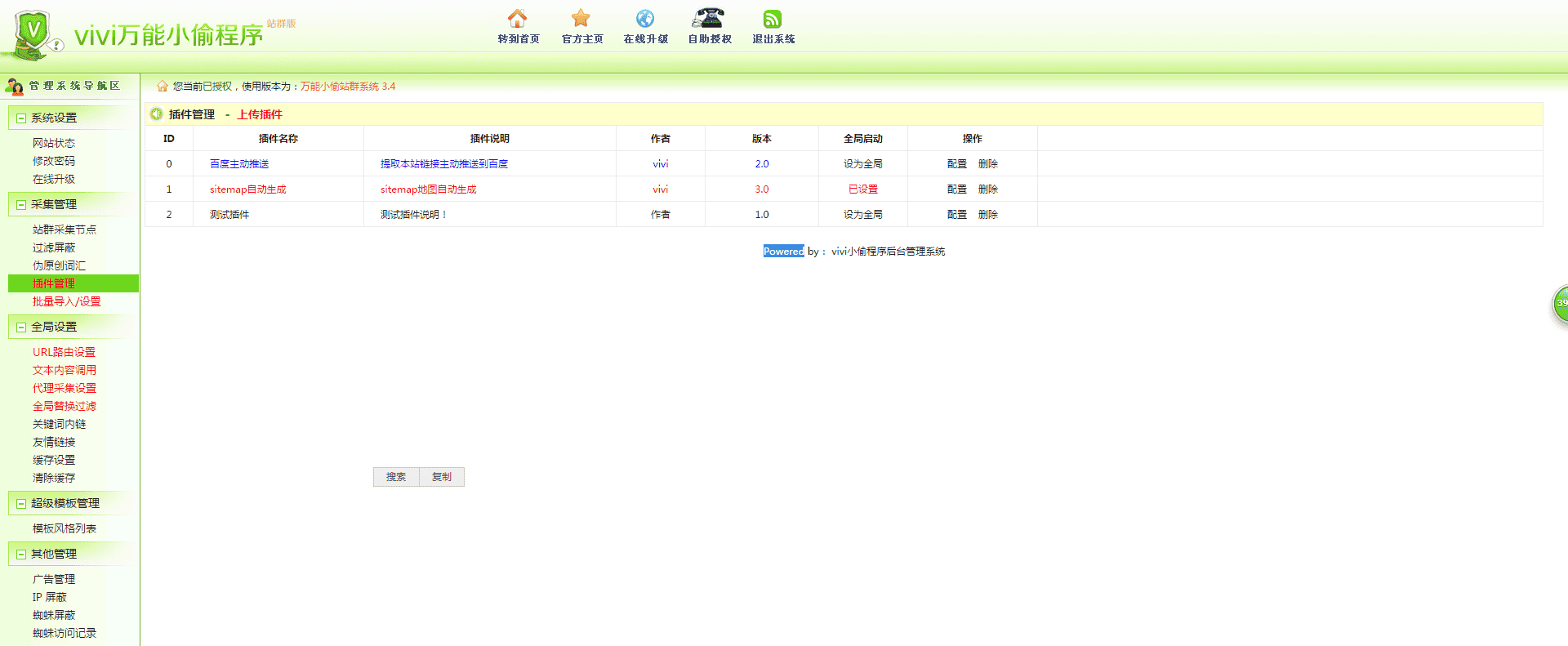The image size is (1568, 646).
Task: Click the house icon above 转到首页
Action: [x=517, y=18]
